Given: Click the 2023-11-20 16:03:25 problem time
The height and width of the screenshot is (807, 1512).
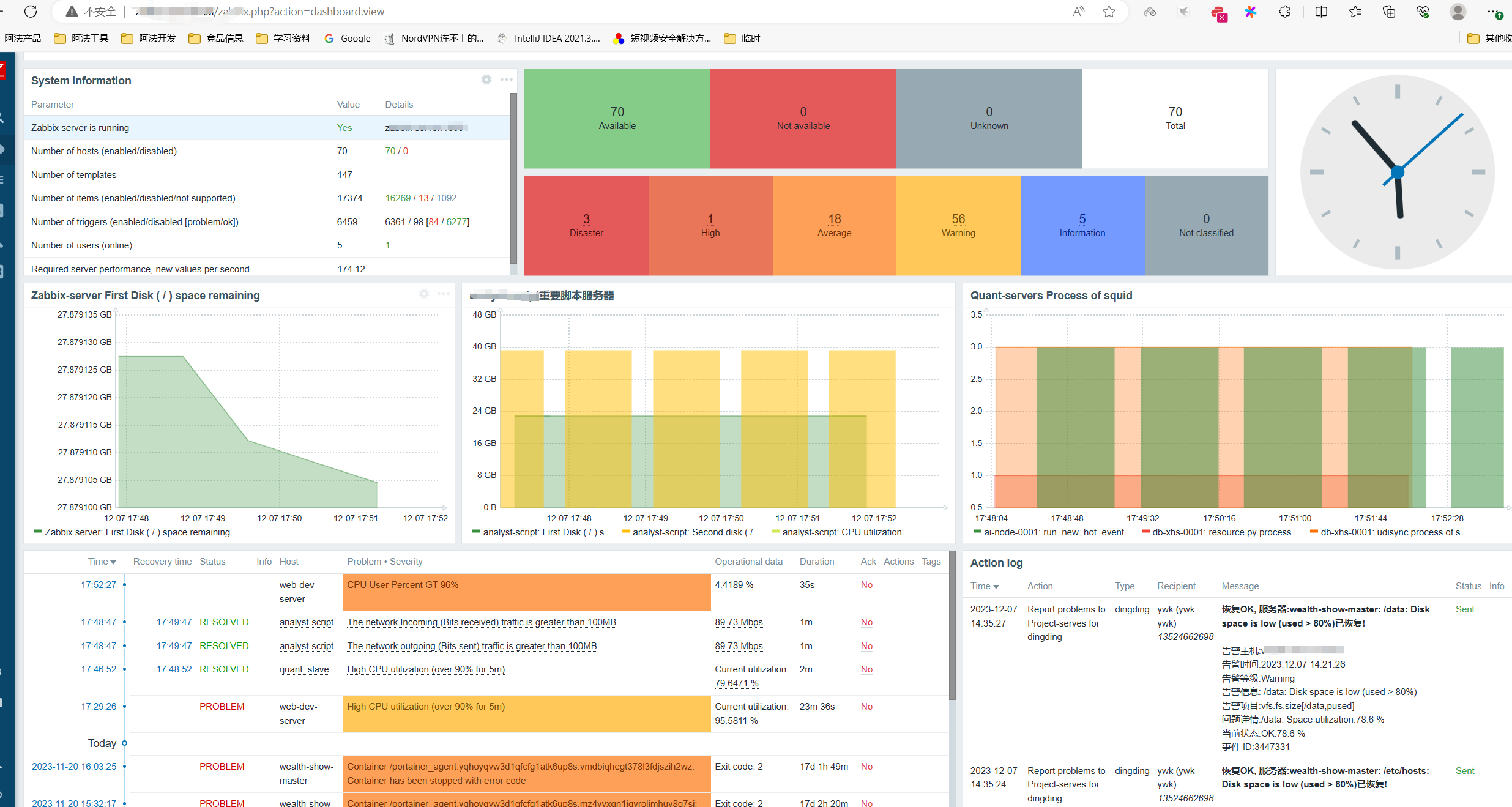Looking at the screenshot, I should 74,767.
